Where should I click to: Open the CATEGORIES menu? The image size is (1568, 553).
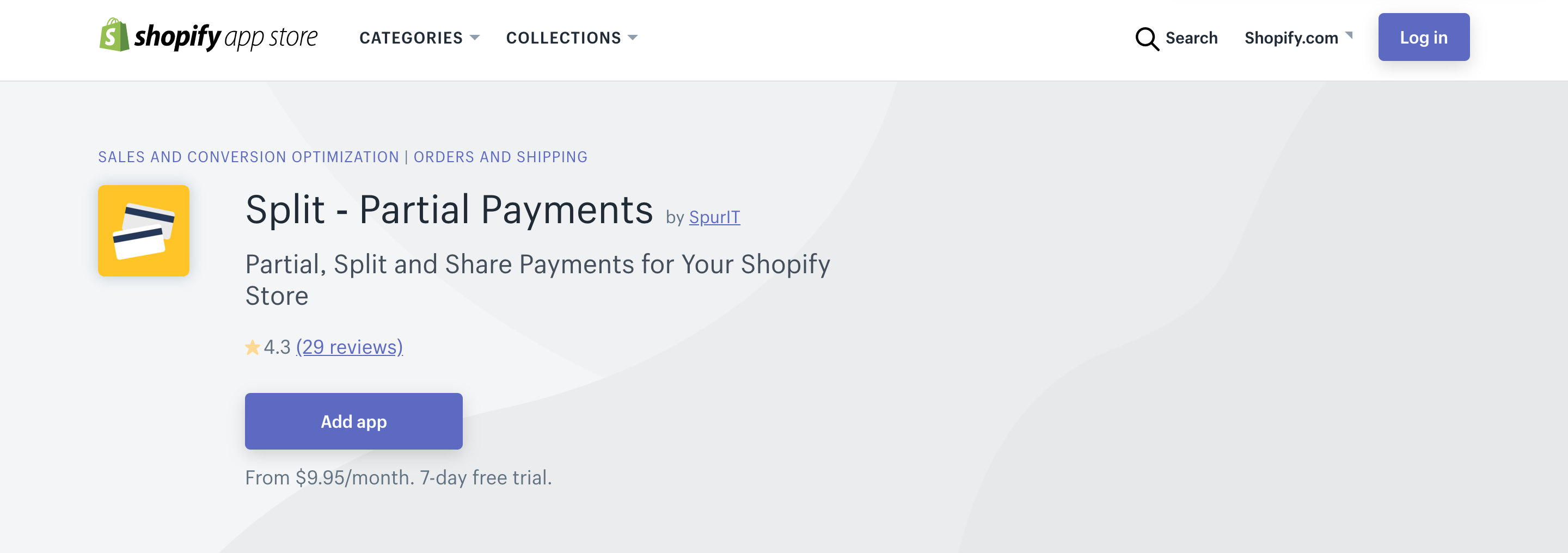point(419,38)
